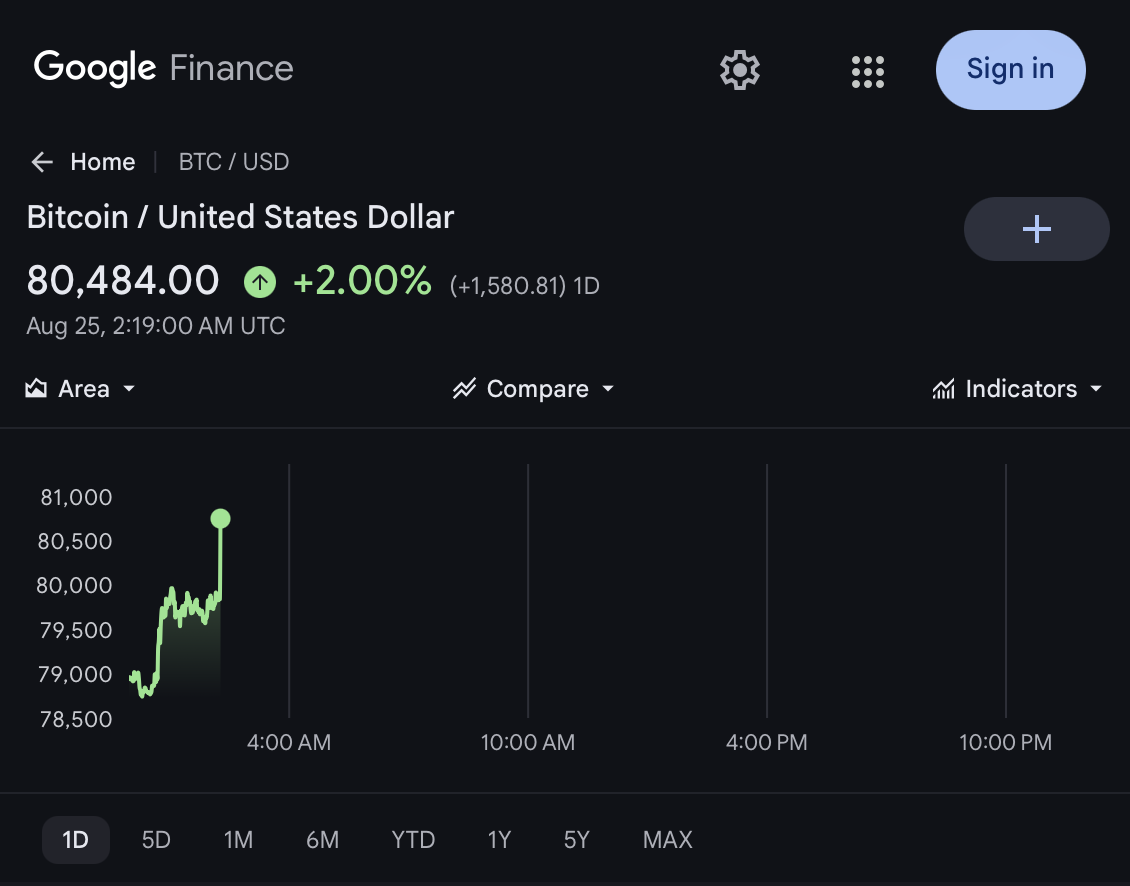Image resolution: width=1130 pixels, height=886 pixels.
Task: Click the Compare trend-lines icon
Action: click(464, 389)
